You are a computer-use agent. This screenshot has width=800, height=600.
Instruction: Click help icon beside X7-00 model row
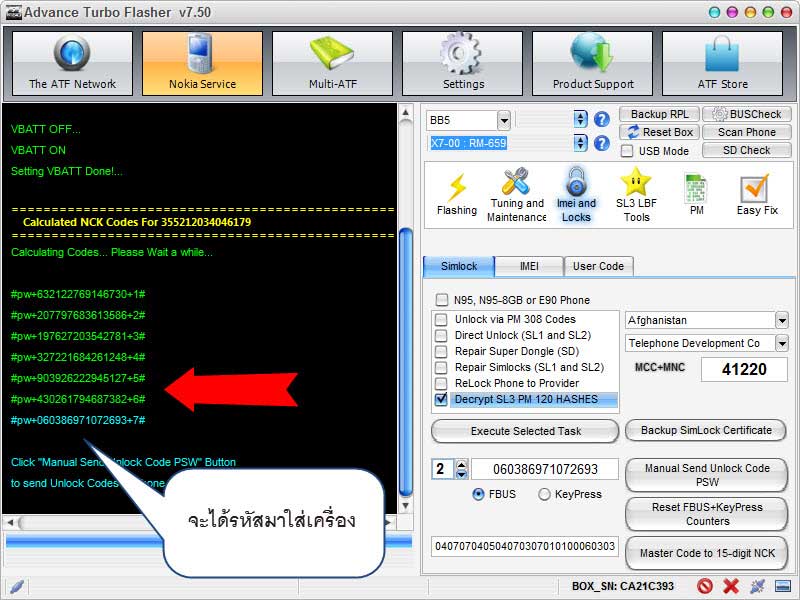pyautogui.click(x=602, y=143)
